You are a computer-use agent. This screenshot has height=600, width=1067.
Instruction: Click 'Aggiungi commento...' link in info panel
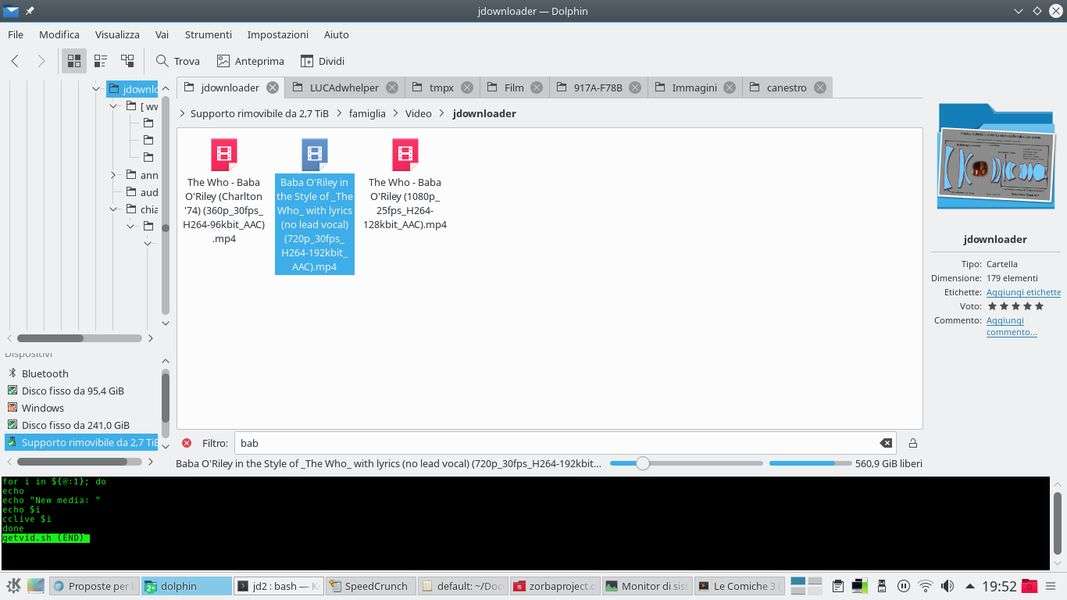coord(1011,326)
